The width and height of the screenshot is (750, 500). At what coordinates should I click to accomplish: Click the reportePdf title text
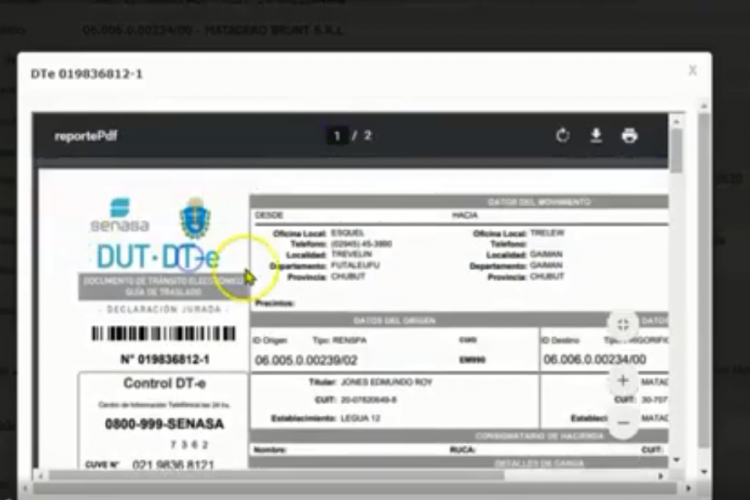(x=86, y=136)
